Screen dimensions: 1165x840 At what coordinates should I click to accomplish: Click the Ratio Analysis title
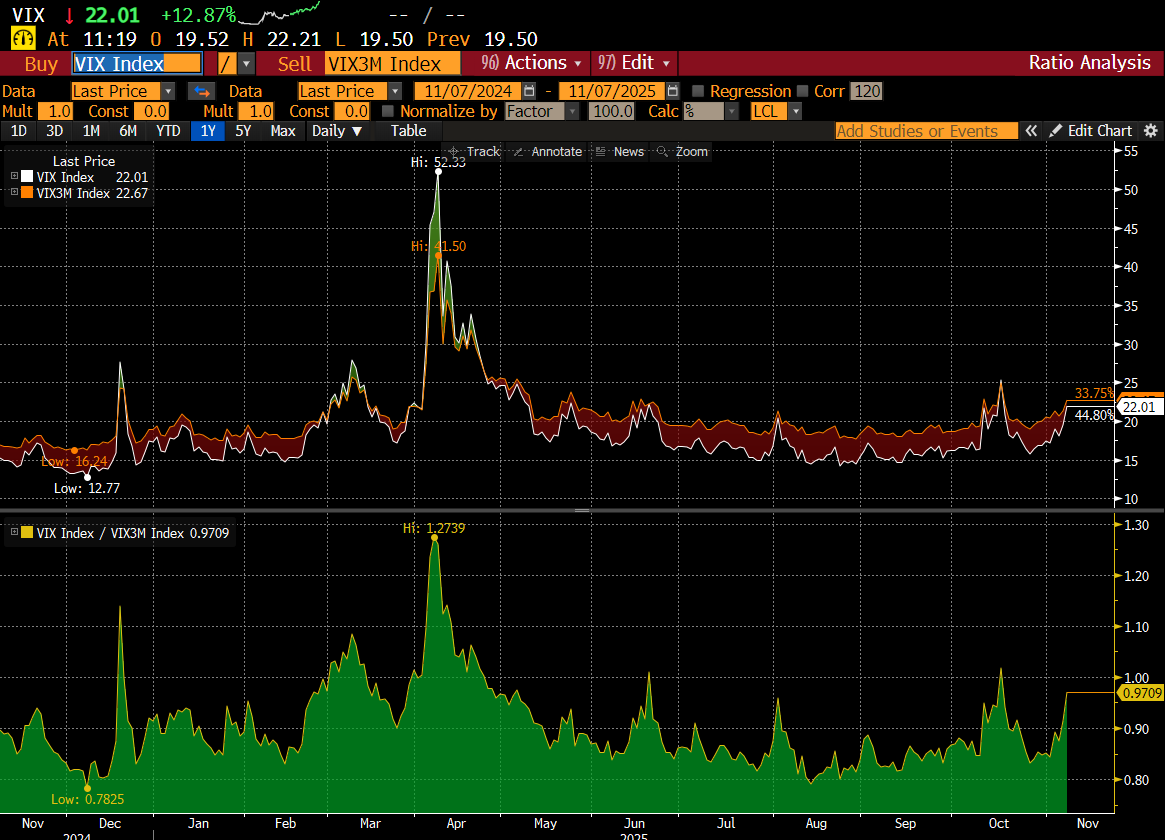tap(1089, 63)
